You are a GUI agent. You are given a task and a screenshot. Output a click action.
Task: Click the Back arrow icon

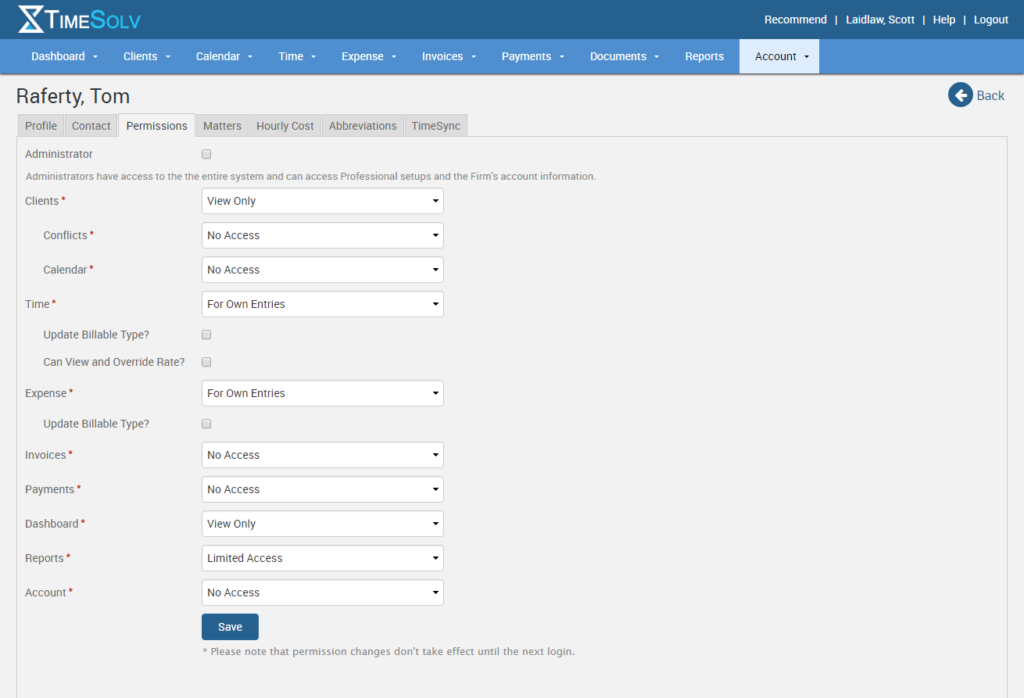click(961, 95)
